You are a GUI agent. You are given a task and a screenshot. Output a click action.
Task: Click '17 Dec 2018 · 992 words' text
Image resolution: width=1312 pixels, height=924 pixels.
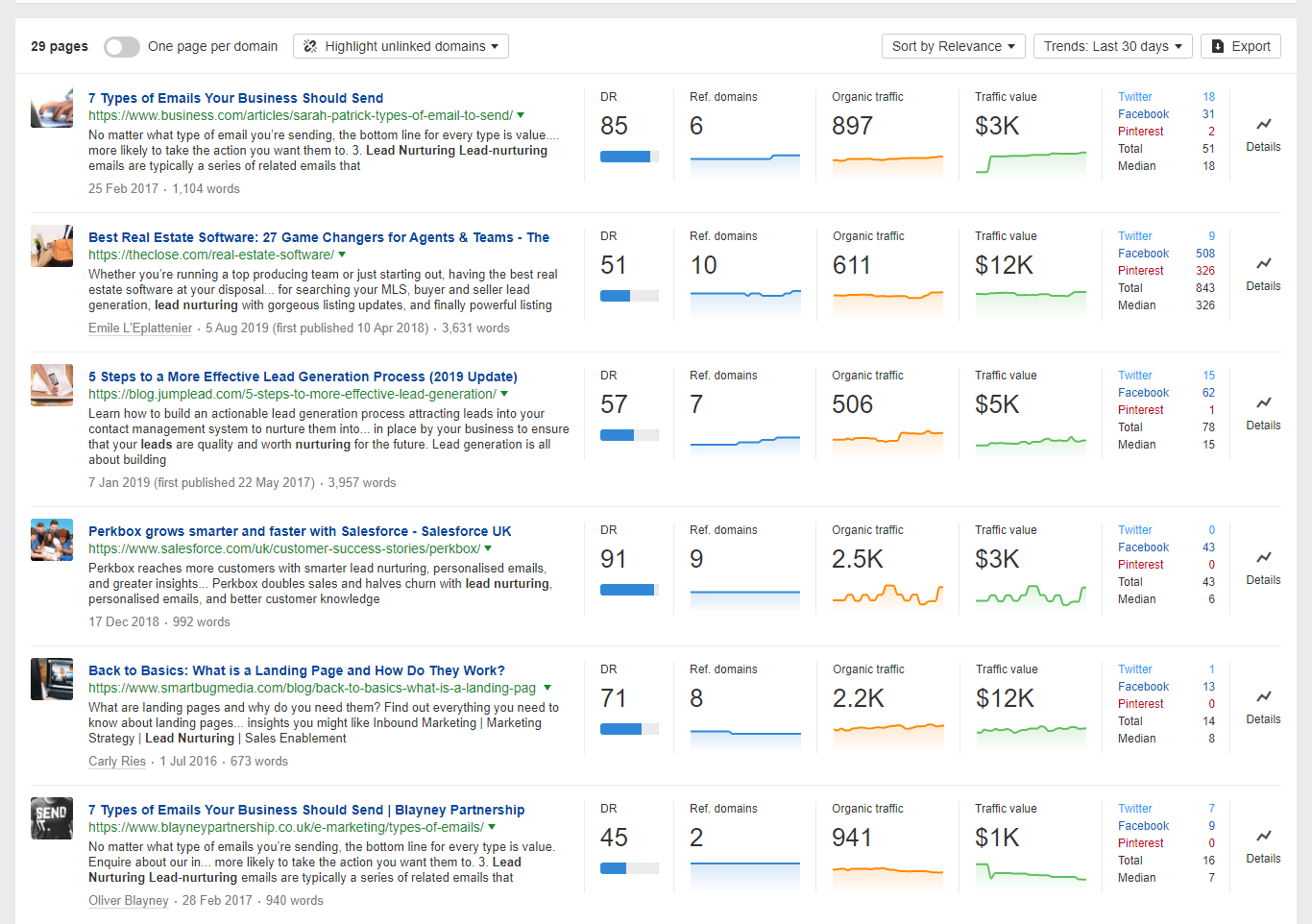click(159, 622)
